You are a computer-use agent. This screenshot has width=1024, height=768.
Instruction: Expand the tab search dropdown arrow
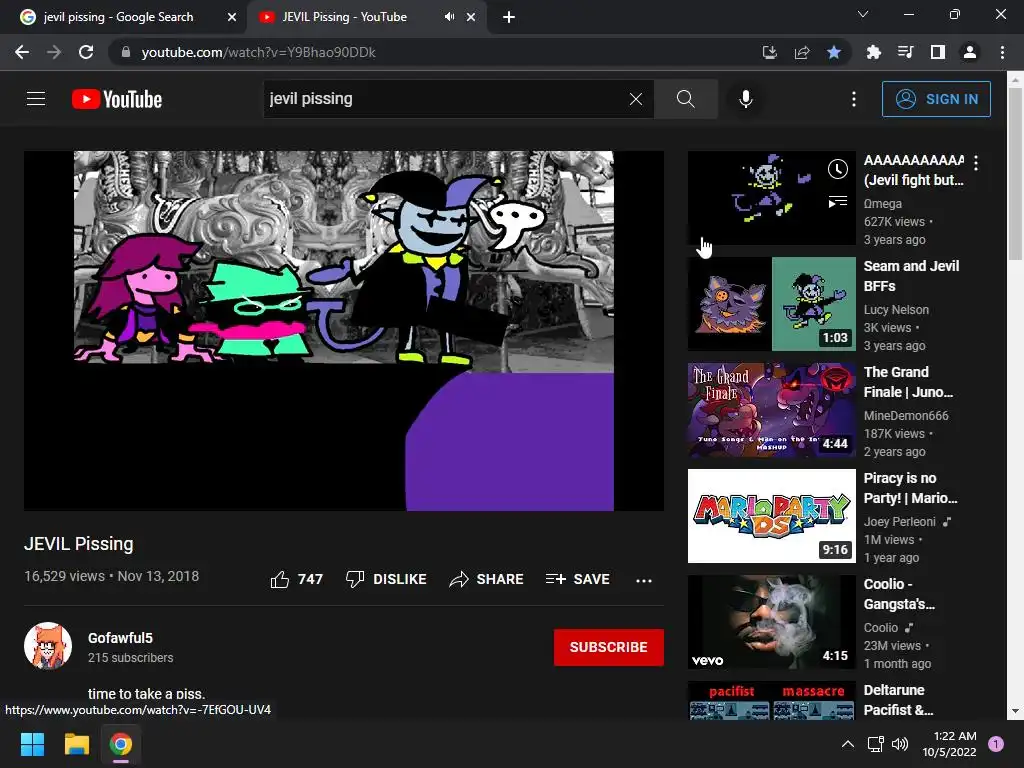point(863,14)
